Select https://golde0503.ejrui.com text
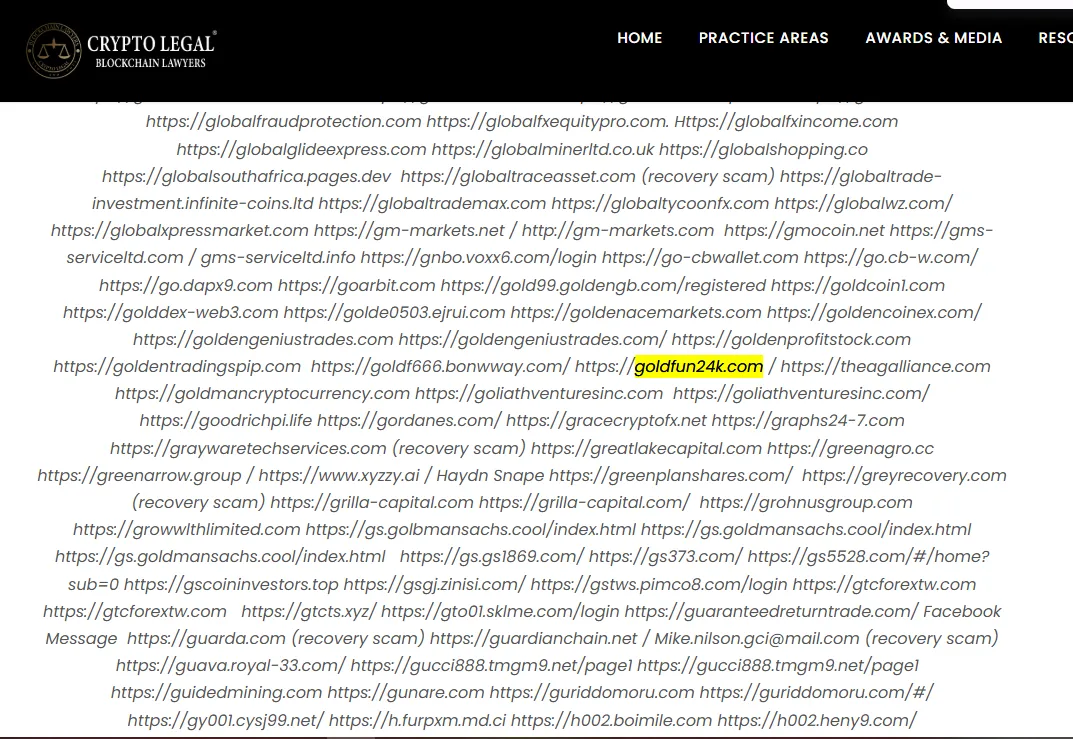 (394, 312)
